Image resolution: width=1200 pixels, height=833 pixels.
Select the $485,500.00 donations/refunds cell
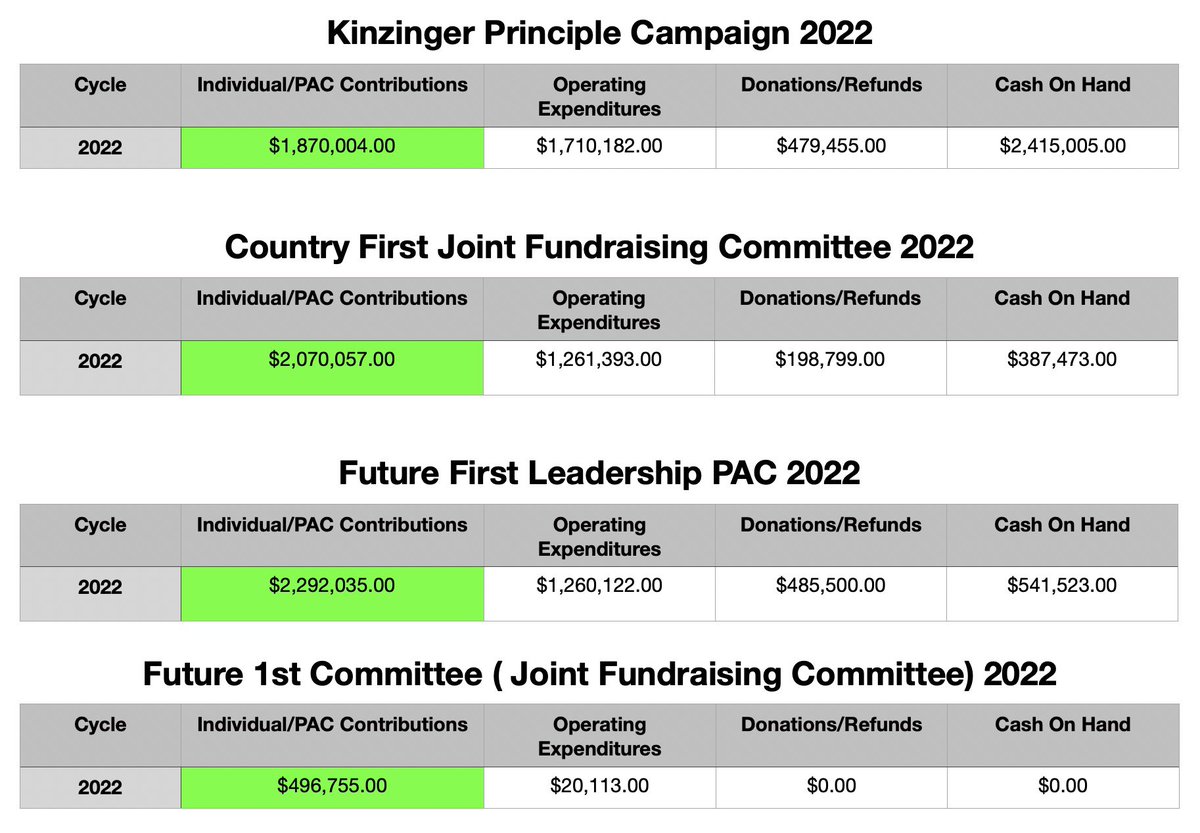coord(830,587)
